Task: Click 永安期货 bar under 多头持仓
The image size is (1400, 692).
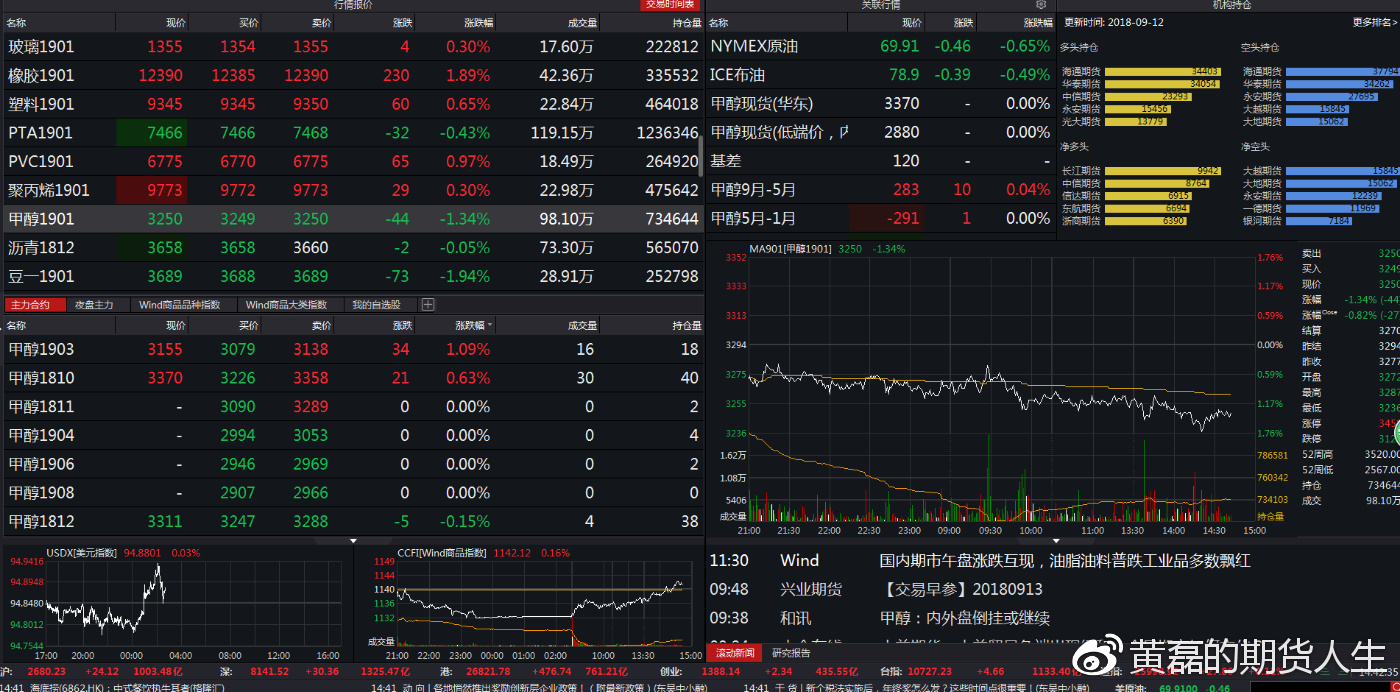Action: click(1136, 109)
